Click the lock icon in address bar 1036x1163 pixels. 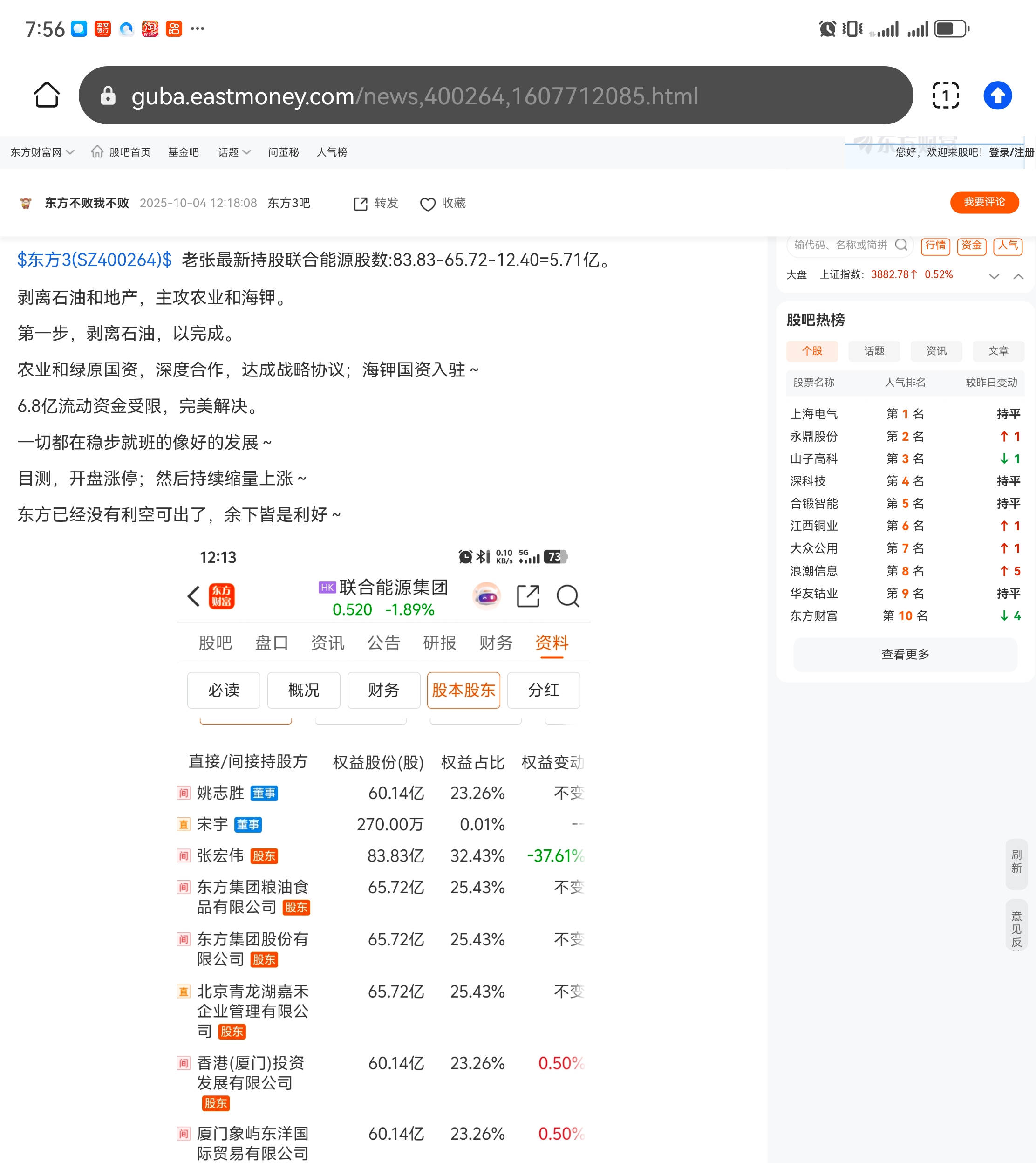point(108,96)
